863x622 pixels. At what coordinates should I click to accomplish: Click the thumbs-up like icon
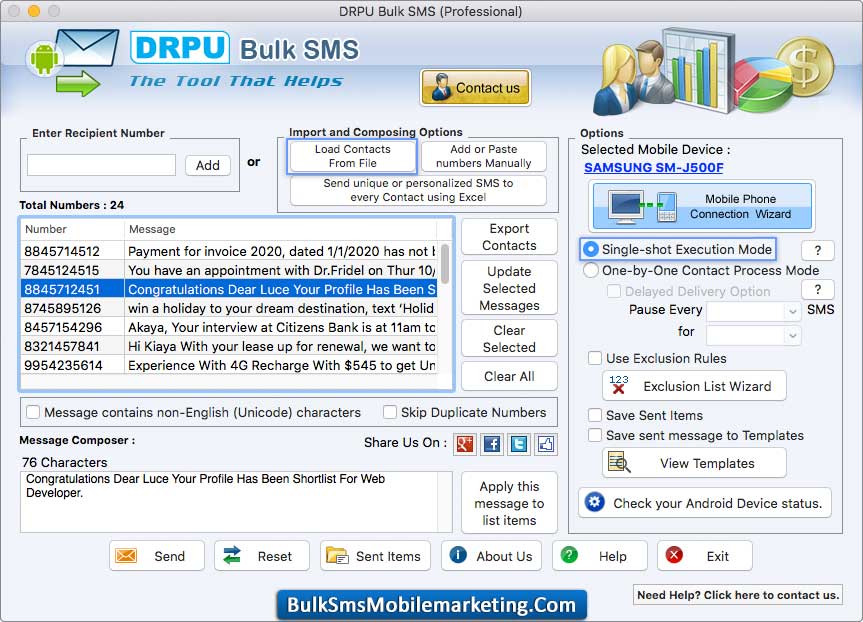click(x=546, y=444)
